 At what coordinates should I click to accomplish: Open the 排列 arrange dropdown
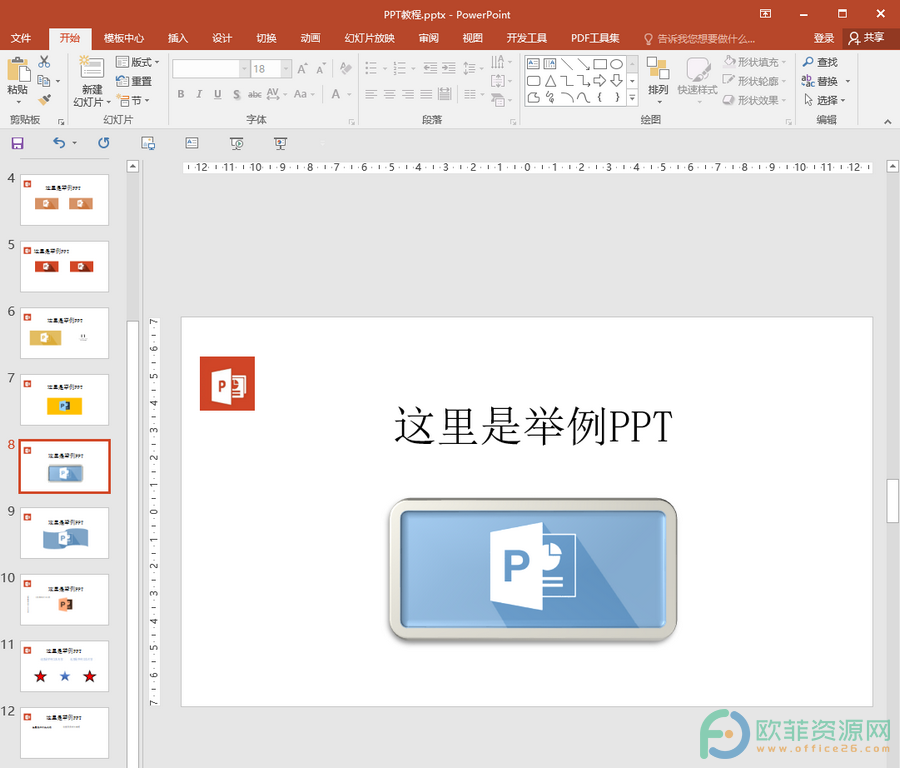click(658, 79)
